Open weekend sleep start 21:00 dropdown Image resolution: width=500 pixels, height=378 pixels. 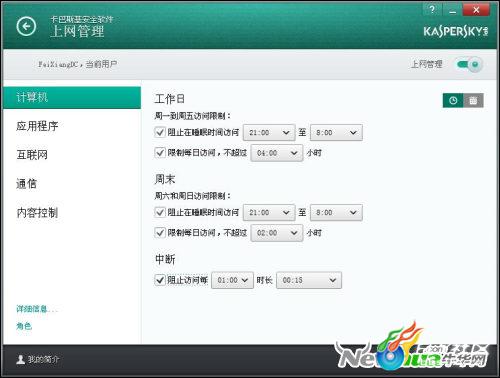(269, 213)
